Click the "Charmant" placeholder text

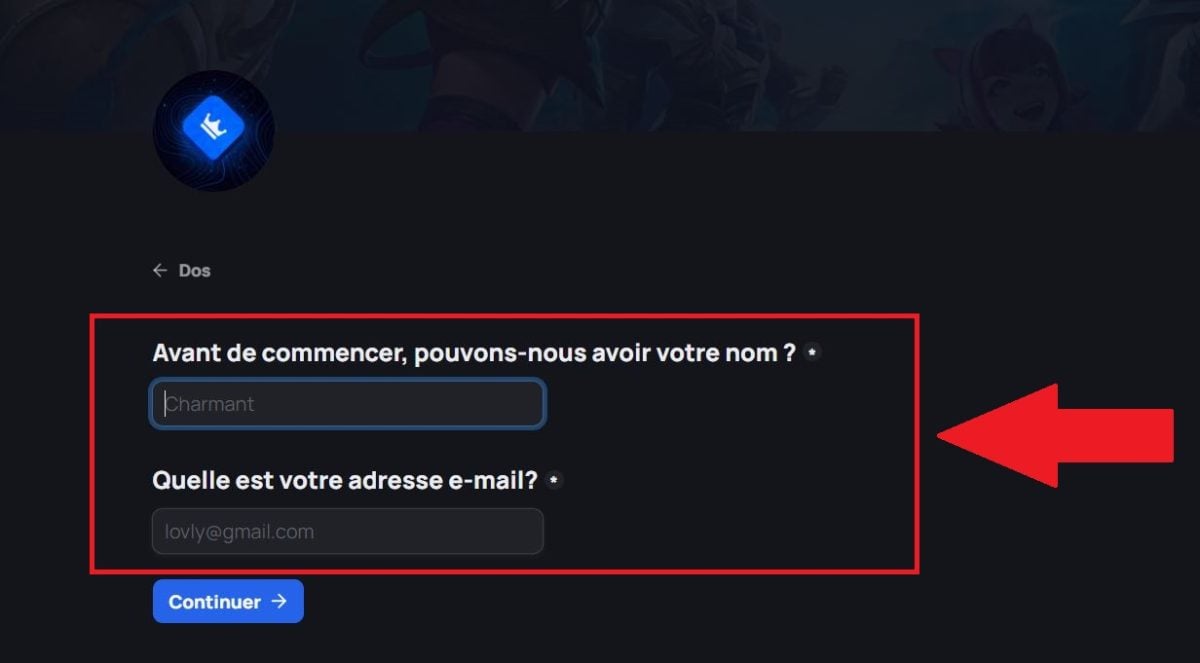[210, 404]
